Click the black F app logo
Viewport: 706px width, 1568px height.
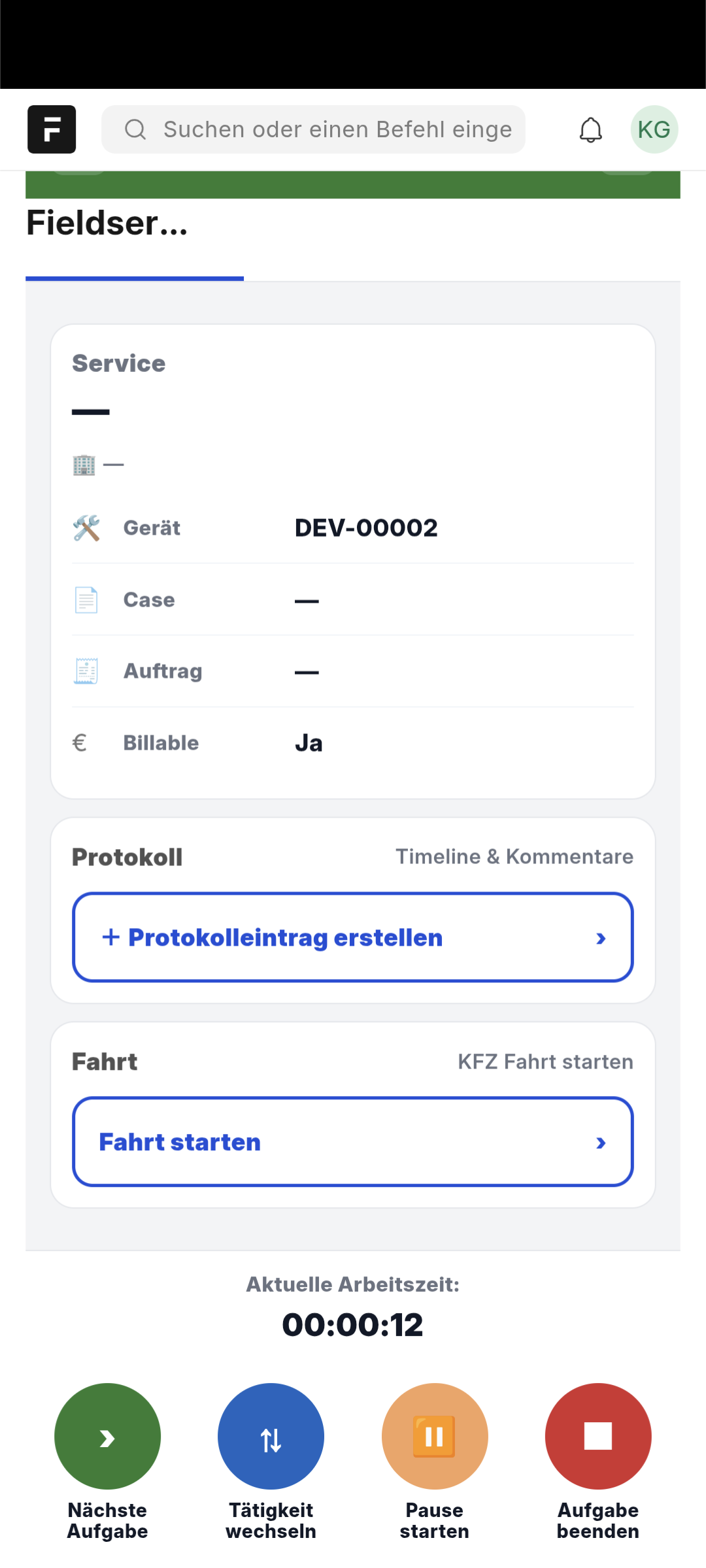(52, 129)
